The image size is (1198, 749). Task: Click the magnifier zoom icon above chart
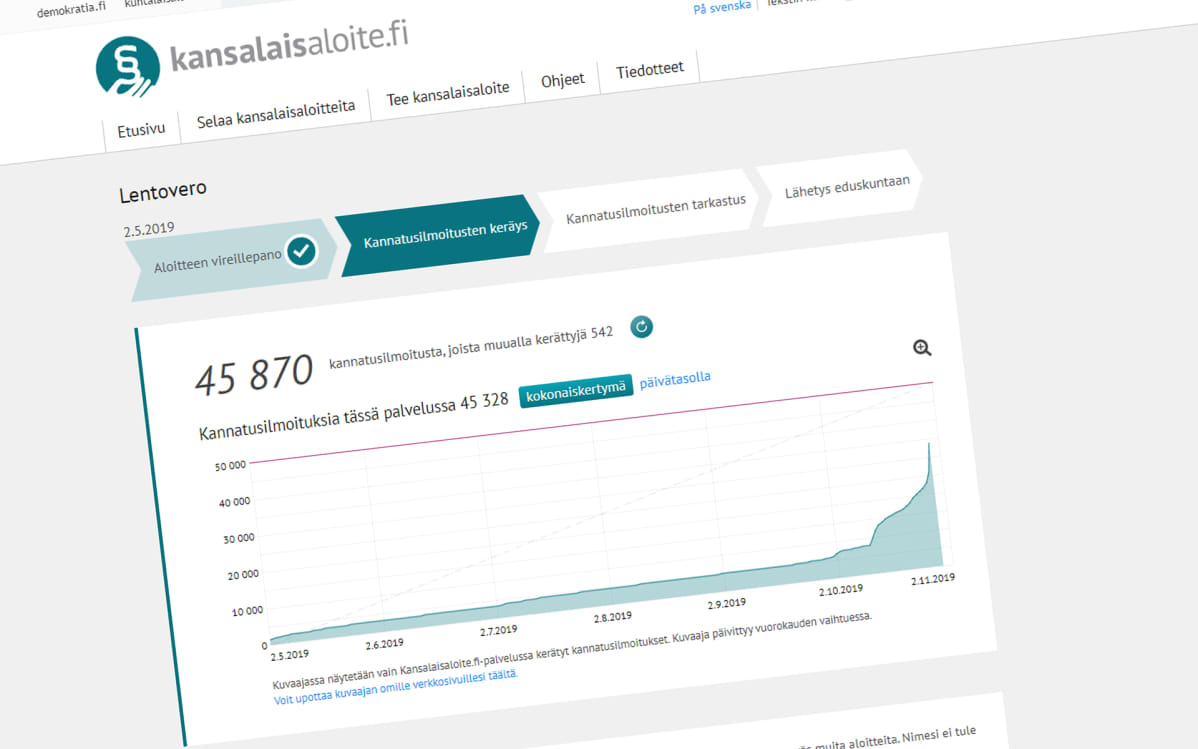[922, 349]
